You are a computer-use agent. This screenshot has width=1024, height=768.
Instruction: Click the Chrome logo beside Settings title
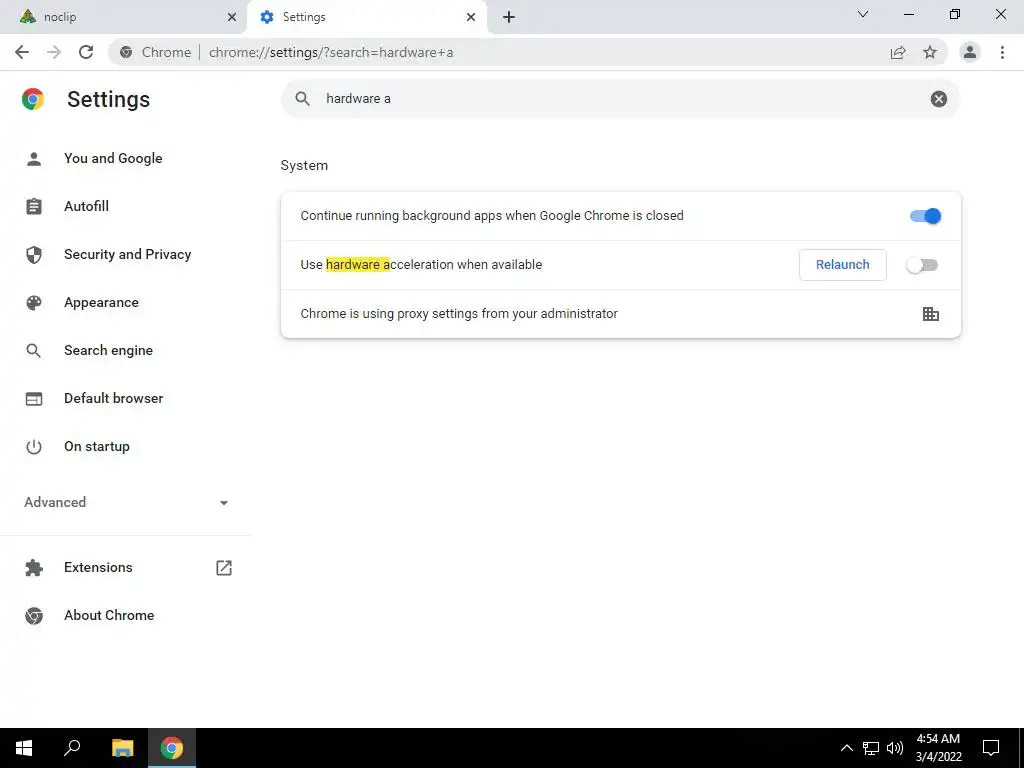pos(33,99)
